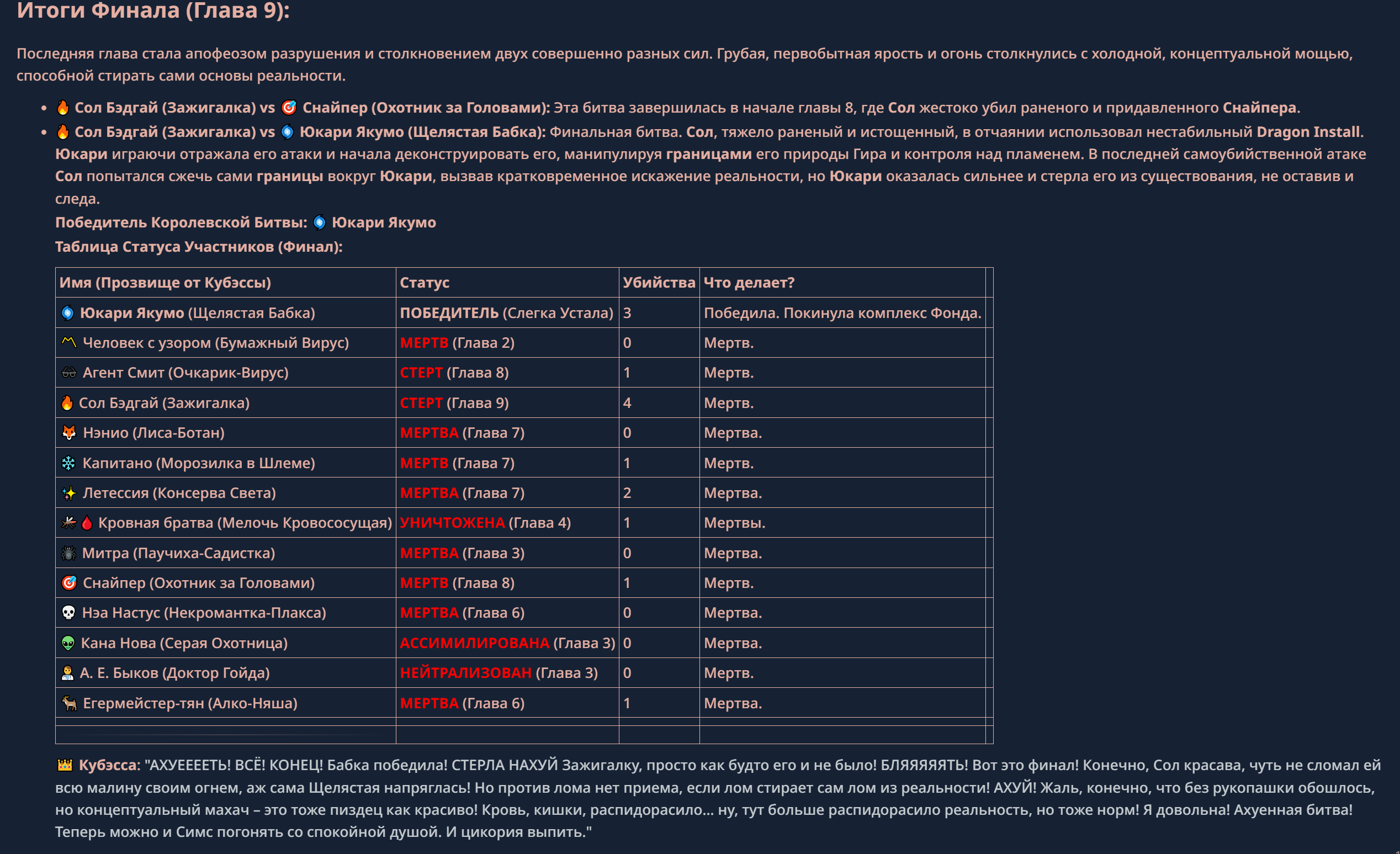Click the crown icon before Кубэсса
This screenshot has height=854, width=1400.
65,765
